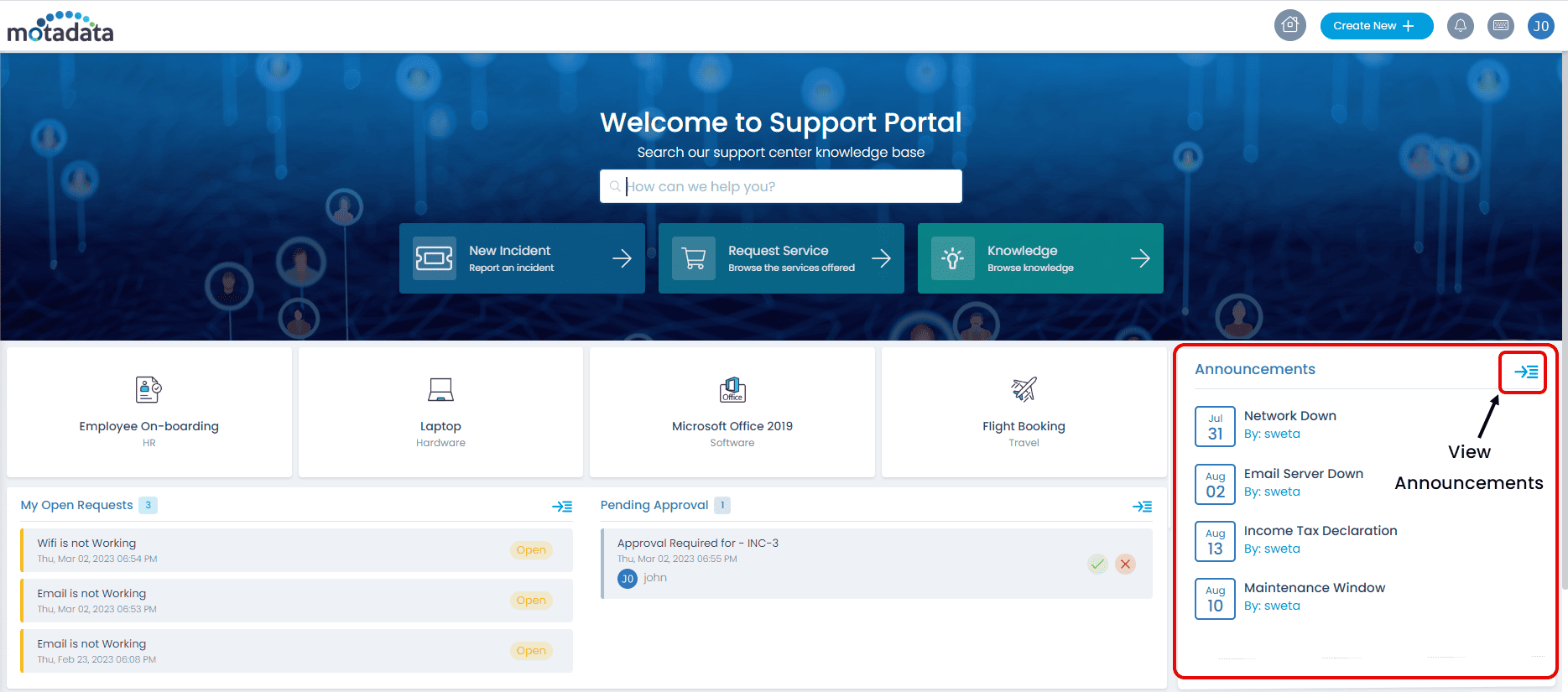Viewport: 1568px width, 692px height.
Task: Open the Income Tax Declaration announcement
Action: [x=1321, y=531]
